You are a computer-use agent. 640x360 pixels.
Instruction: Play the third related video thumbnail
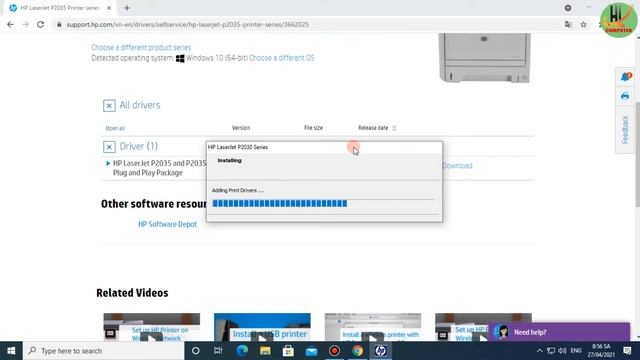click(x=373, y=327)
